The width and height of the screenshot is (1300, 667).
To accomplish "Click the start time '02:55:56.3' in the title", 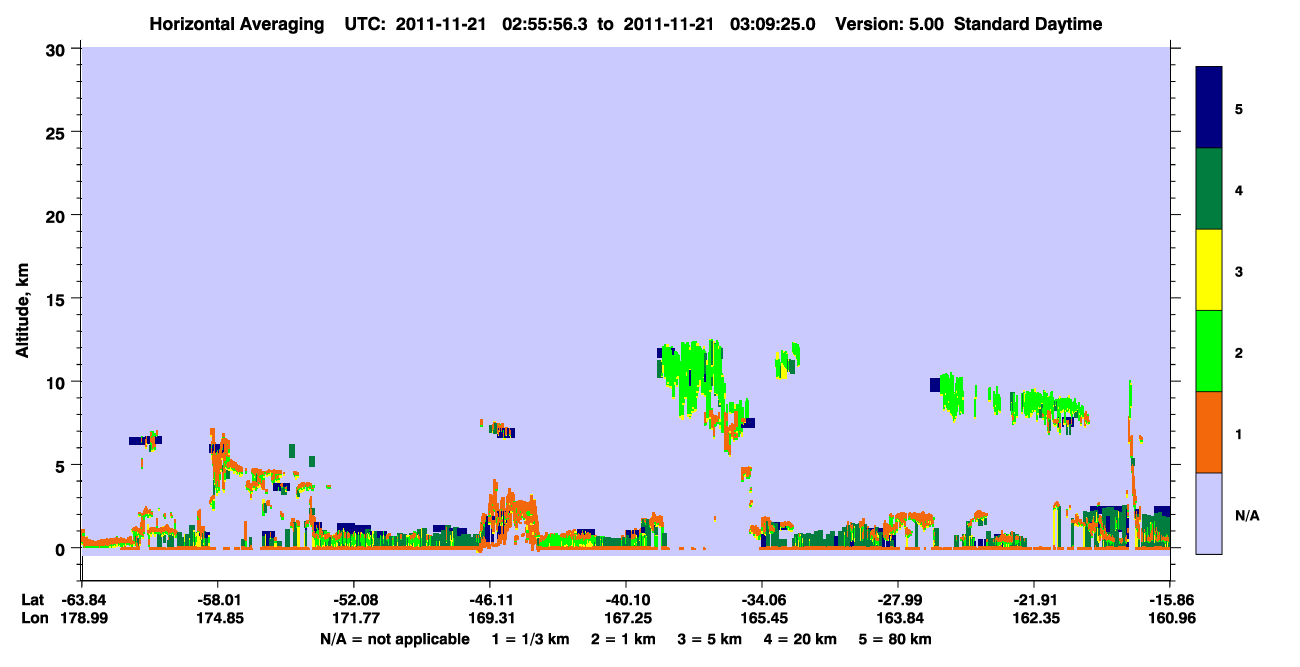I will click(547, 24).
